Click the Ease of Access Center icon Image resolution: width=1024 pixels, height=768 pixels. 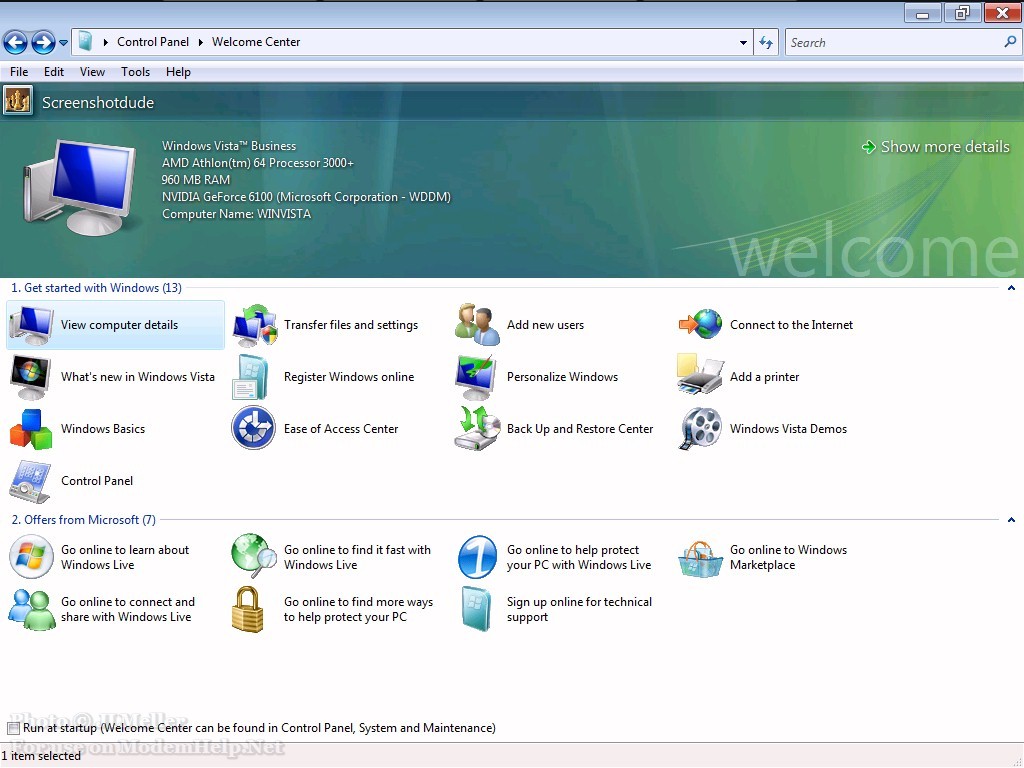(253, 428)
